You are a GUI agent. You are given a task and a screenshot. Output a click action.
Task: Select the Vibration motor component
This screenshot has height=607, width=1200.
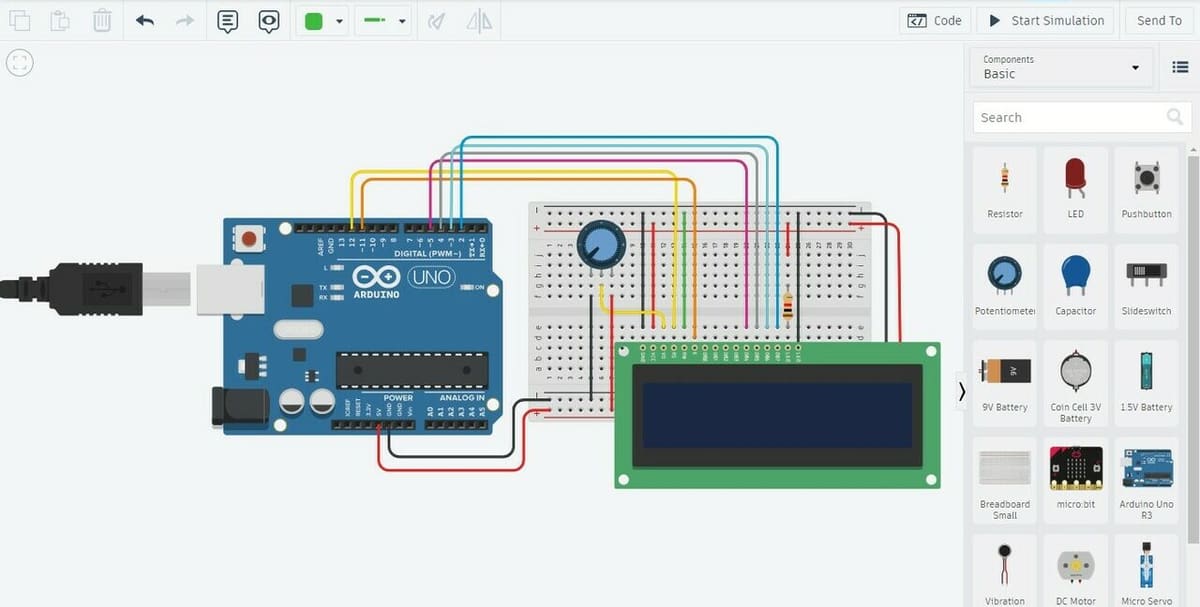pyautogui.click(x=1005, y=570)
